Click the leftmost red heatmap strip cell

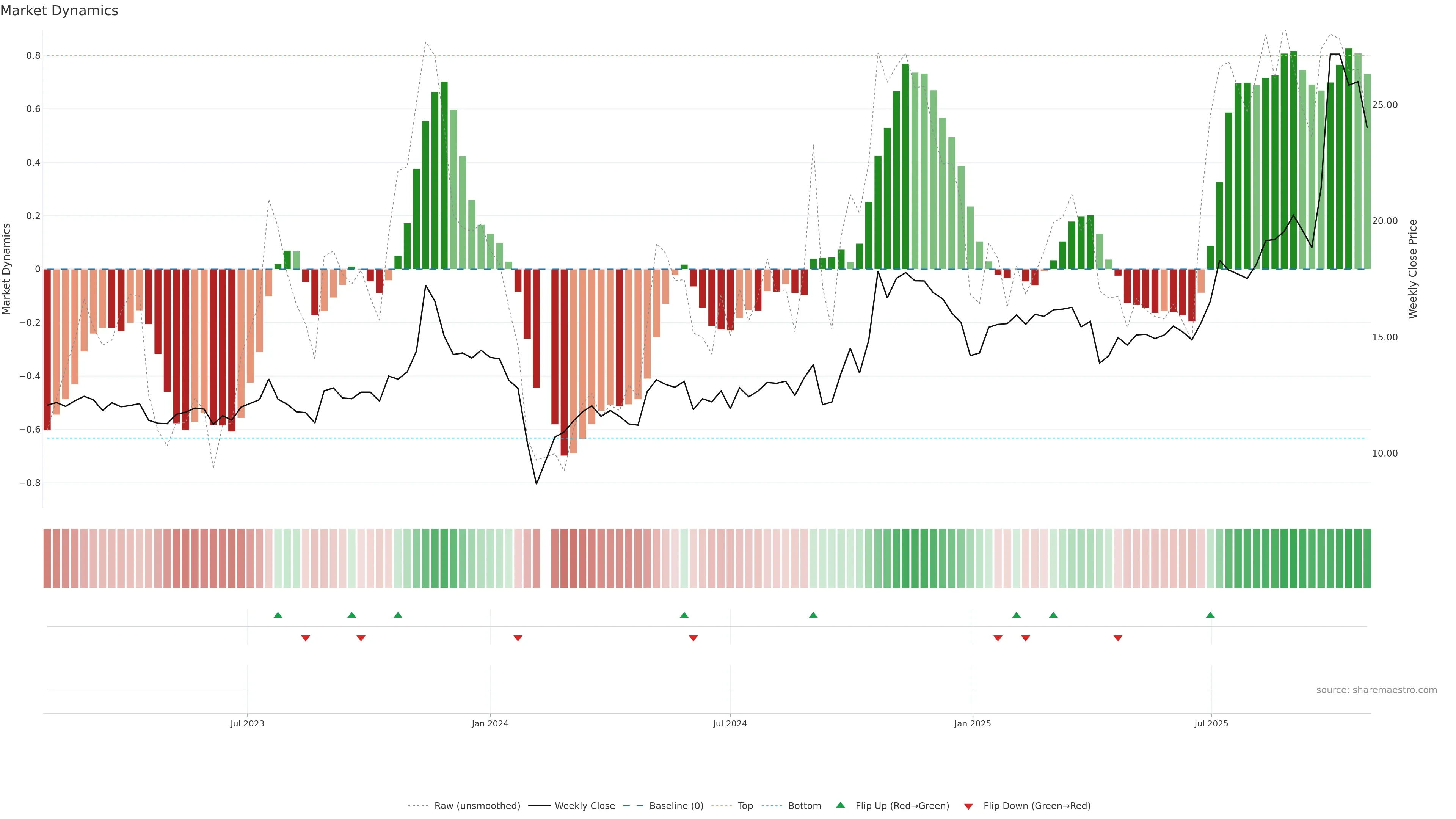coord(47,558)
